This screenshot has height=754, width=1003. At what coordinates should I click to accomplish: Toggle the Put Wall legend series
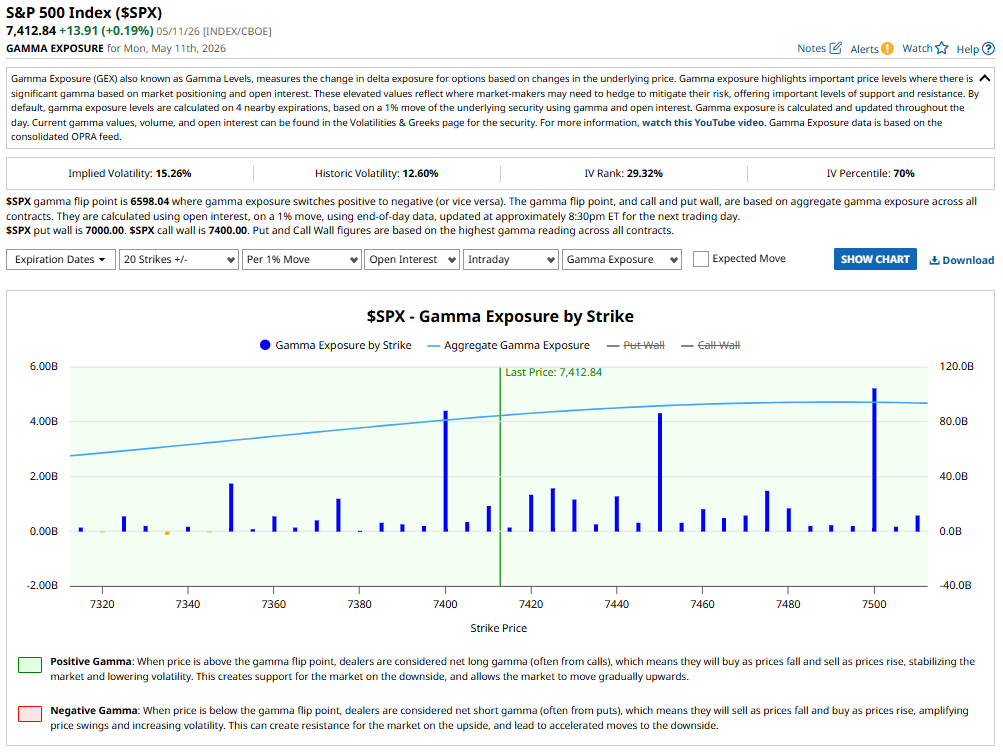pos(636,345)
